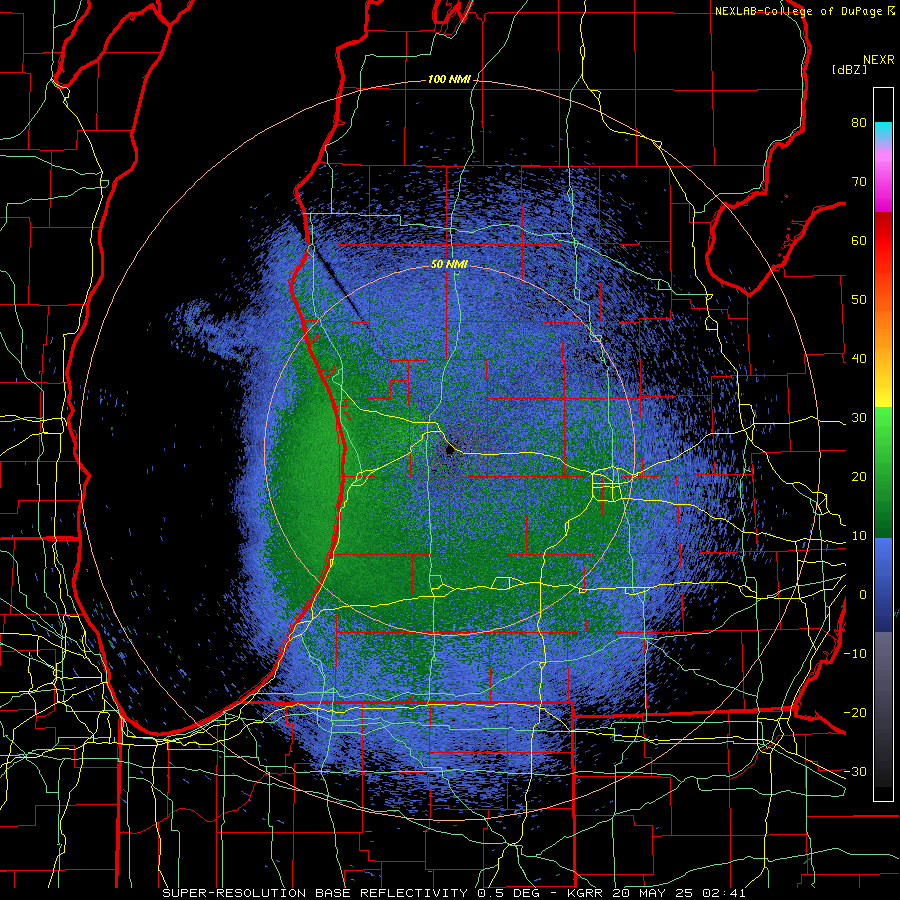The height and width of the screenshot is (900, 900).
Task: Click the blue segment of the dBZ color bar
Action: click(x=883, y=585)
